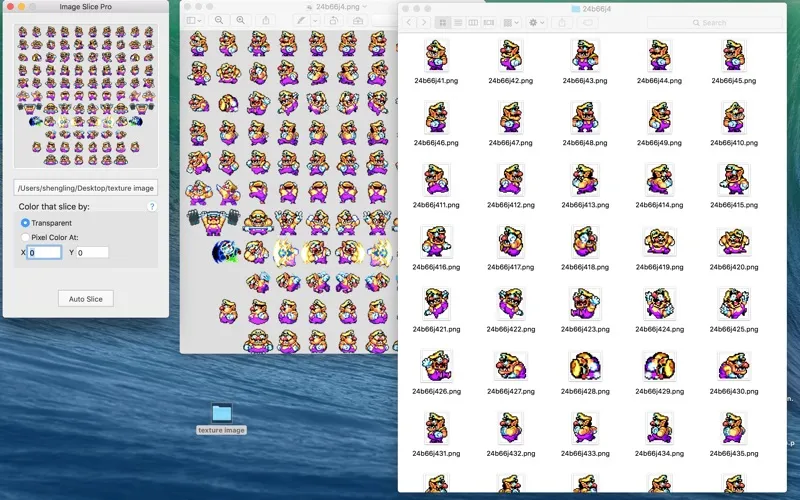Viewport: 800px width, 500px height.
Task: Open Finder action gear dropdown
Action: (x=537, y=22)
